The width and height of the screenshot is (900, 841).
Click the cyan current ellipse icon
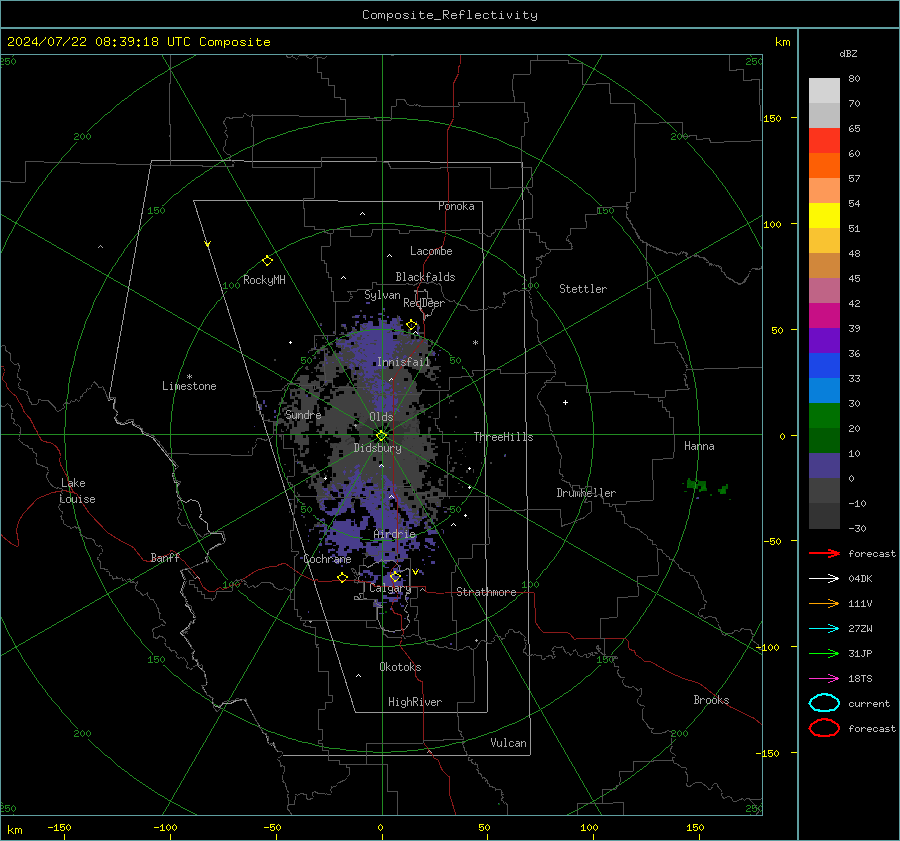coord(824,703)
